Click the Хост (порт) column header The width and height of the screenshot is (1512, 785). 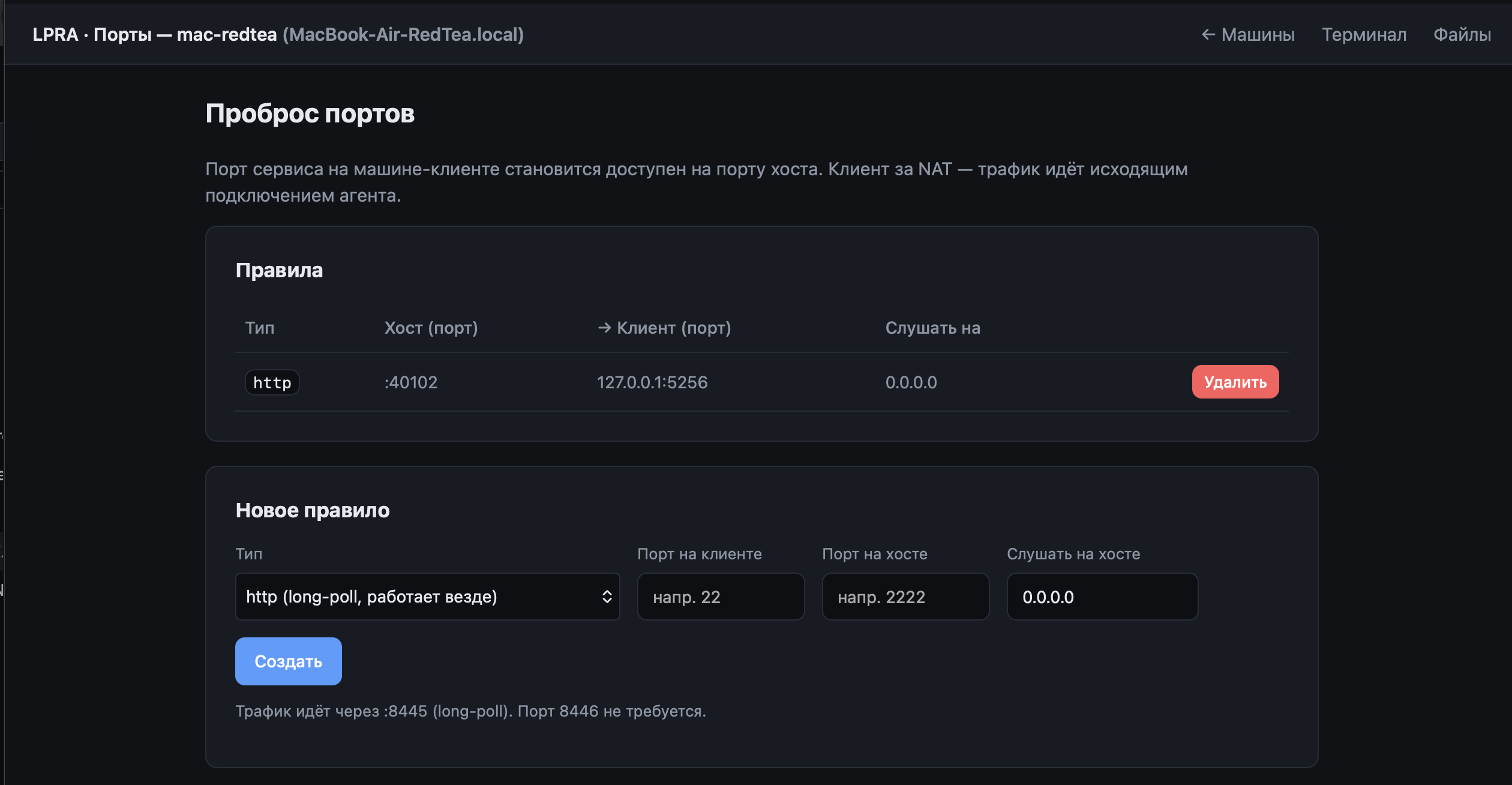[431, 328]
